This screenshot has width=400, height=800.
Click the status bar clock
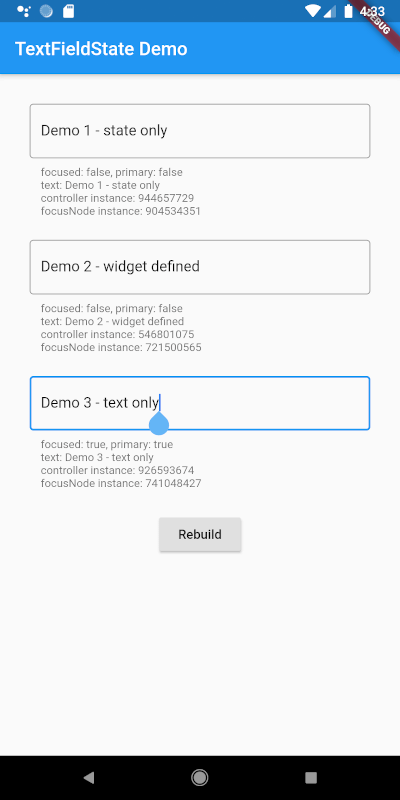point(371,11)
